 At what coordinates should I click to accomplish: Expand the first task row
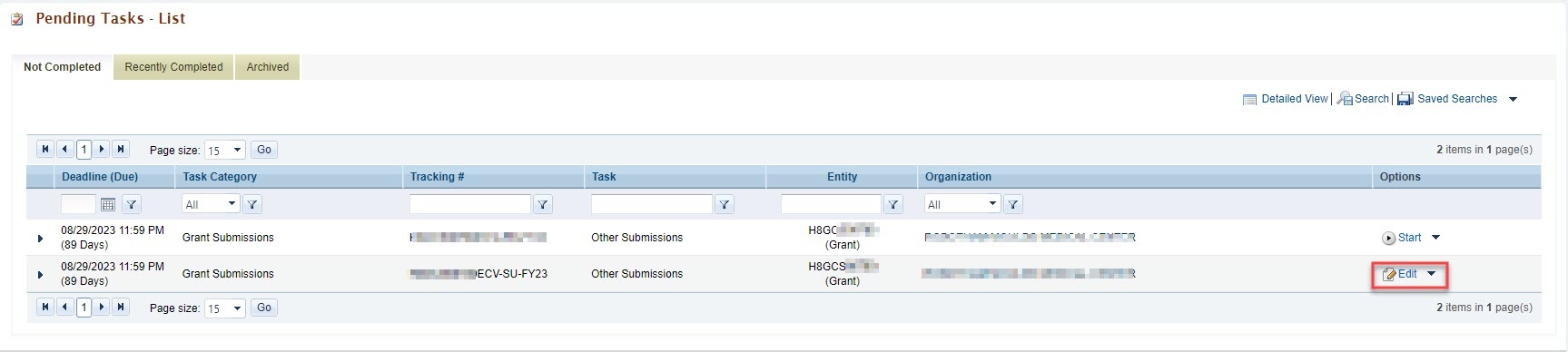[x=40, y=239]
